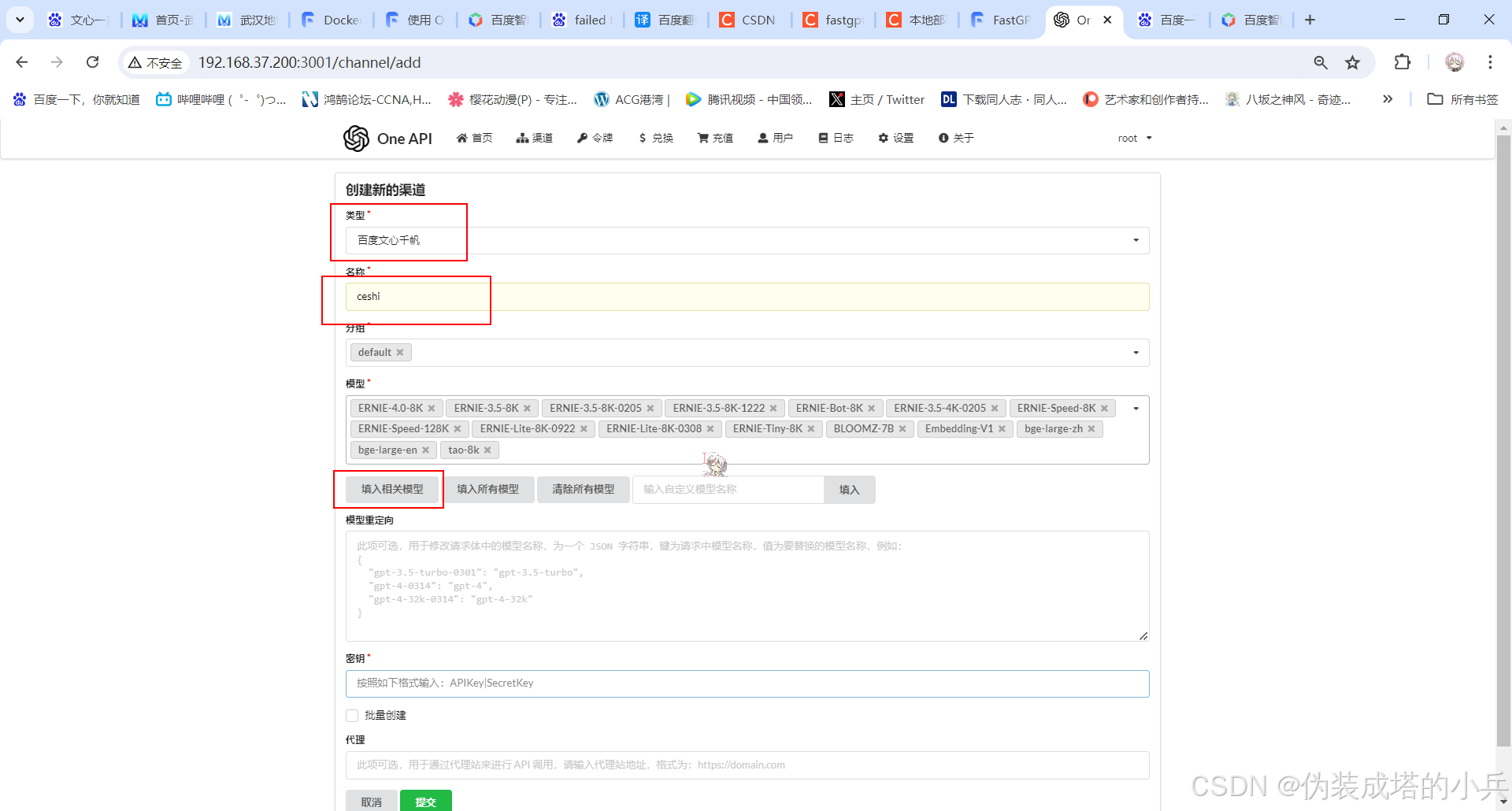The width and height of the screenshot is (1512, 811).
Task: Remove the bge-large-en model tag
Action: click(x=426, y=450)
